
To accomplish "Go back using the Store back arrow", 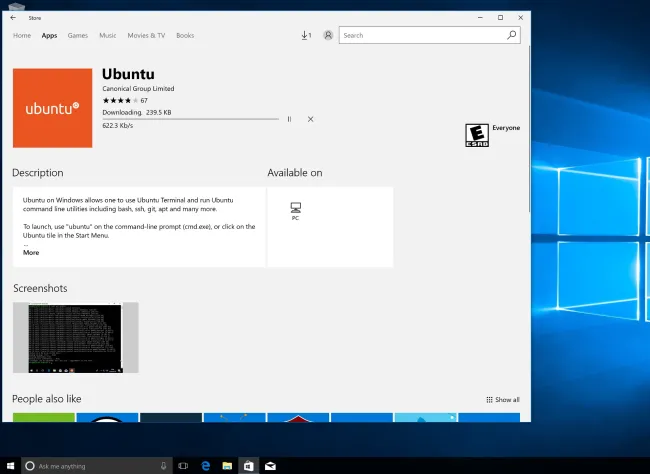I will pos(13,17).
